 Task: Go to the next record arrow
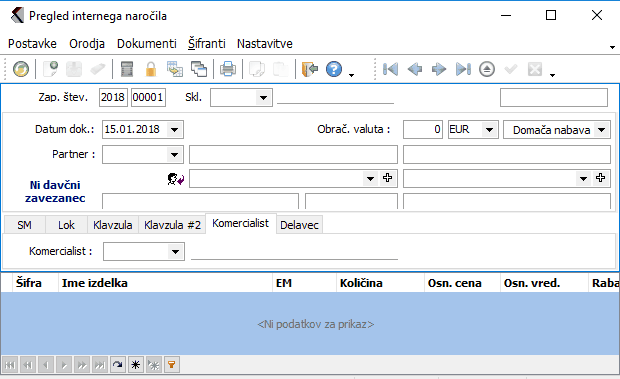[439, 70]
